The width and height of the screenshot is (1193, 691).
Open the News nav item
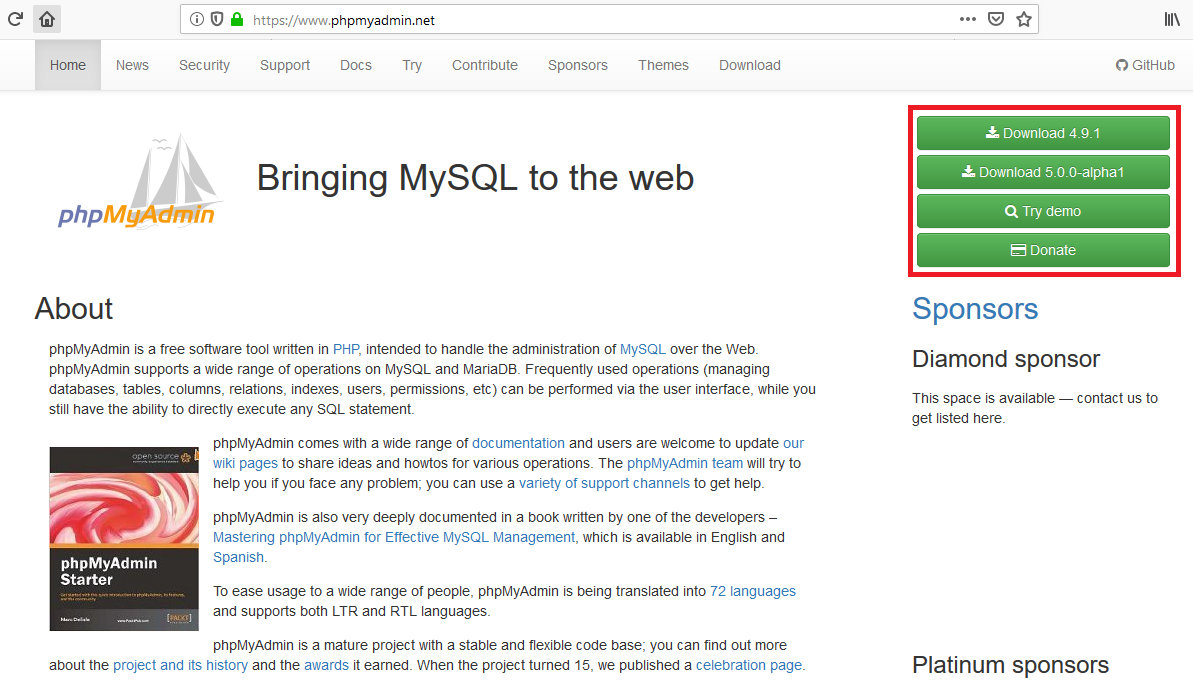click(x=132, y=65)
